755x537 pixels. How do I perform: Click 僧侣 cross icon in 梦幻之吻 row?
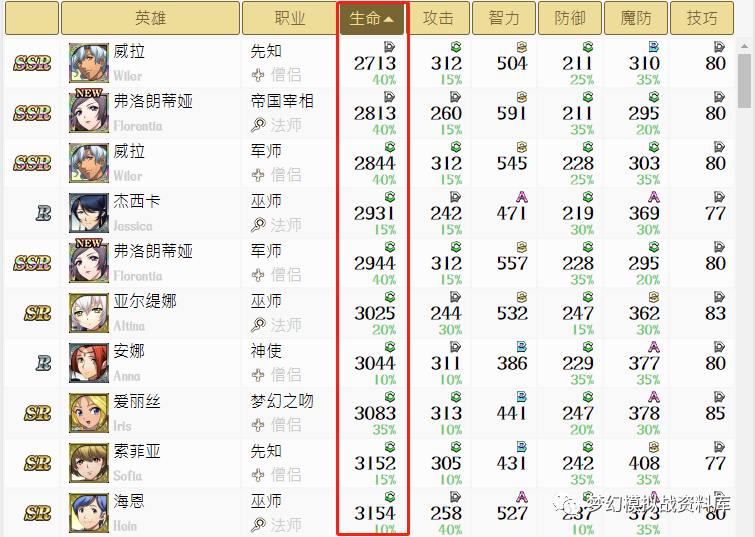[x=258, y=425]
